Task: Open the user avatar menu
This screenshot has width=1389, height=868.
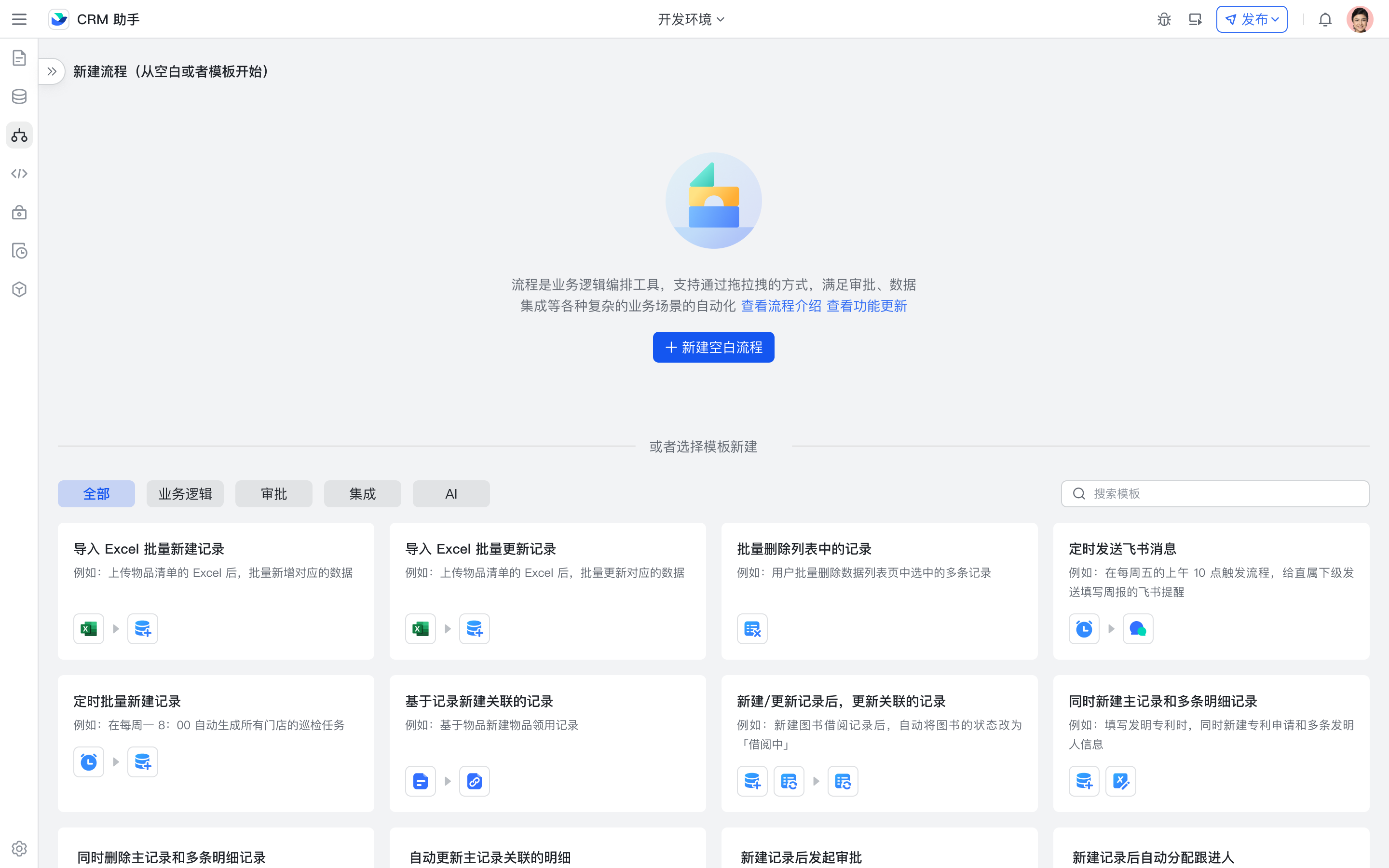Action: pos(1360,19)
